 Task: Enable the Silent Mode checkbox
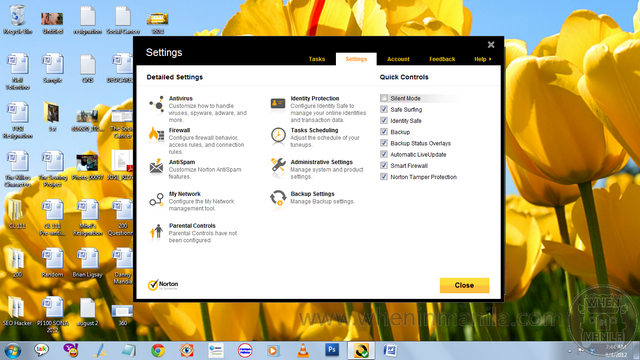click(x=384, y=98)
